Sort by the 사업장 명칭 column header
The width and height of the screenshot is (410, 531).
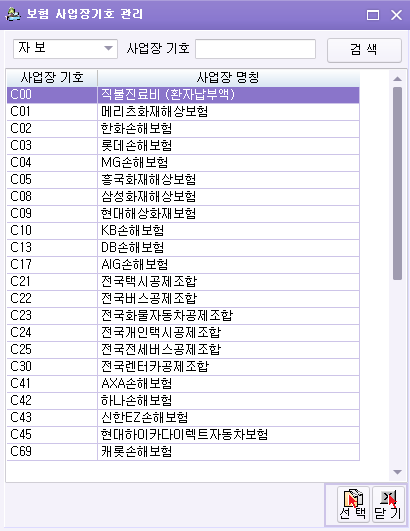coord(229,78)
